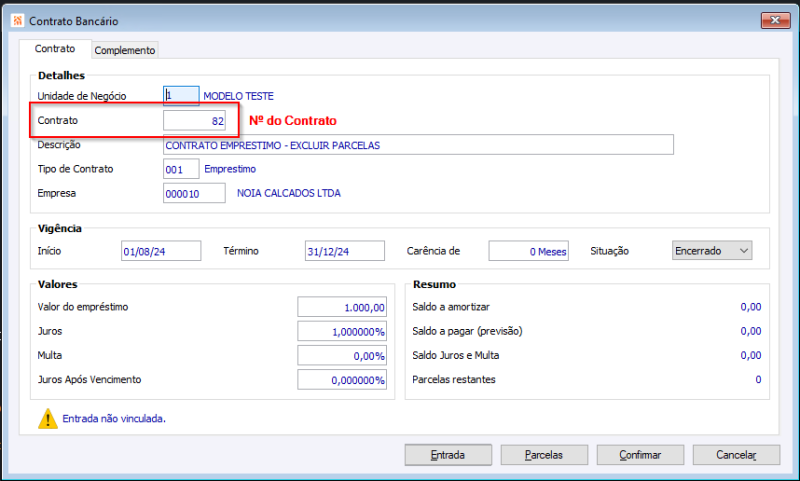
Task: Focus the Unidade de Negócio field
Action: coord(181,95)
